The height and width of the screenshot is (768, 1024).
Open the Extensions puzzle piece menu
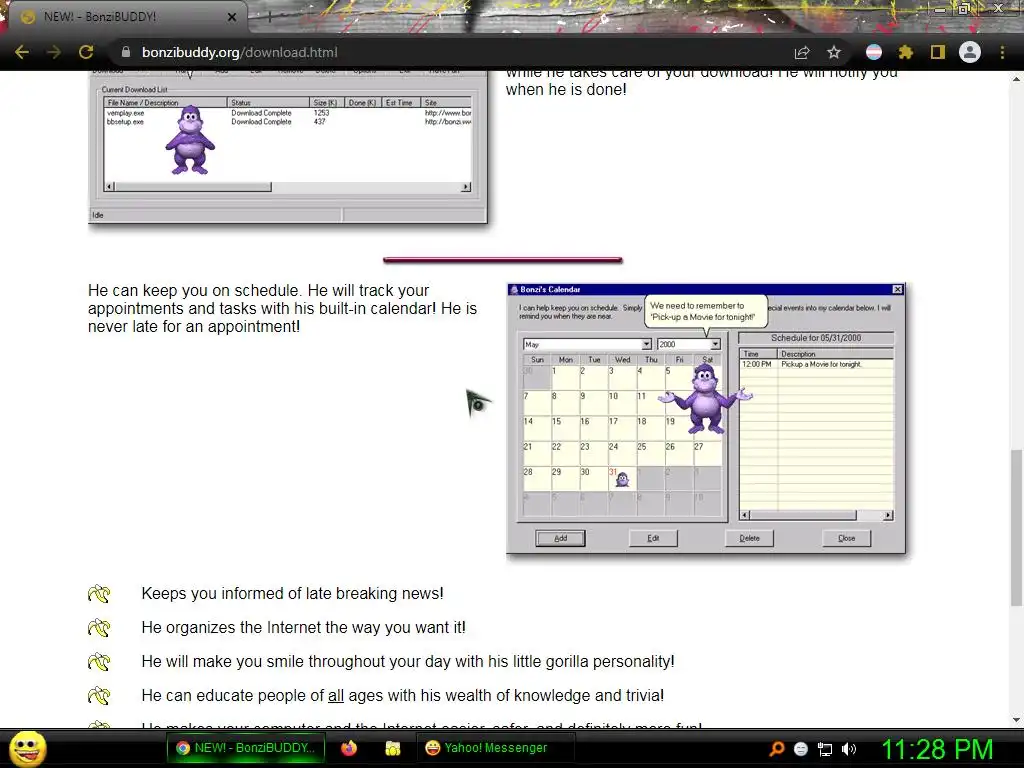pyautogui.click(x=905, y=52)
